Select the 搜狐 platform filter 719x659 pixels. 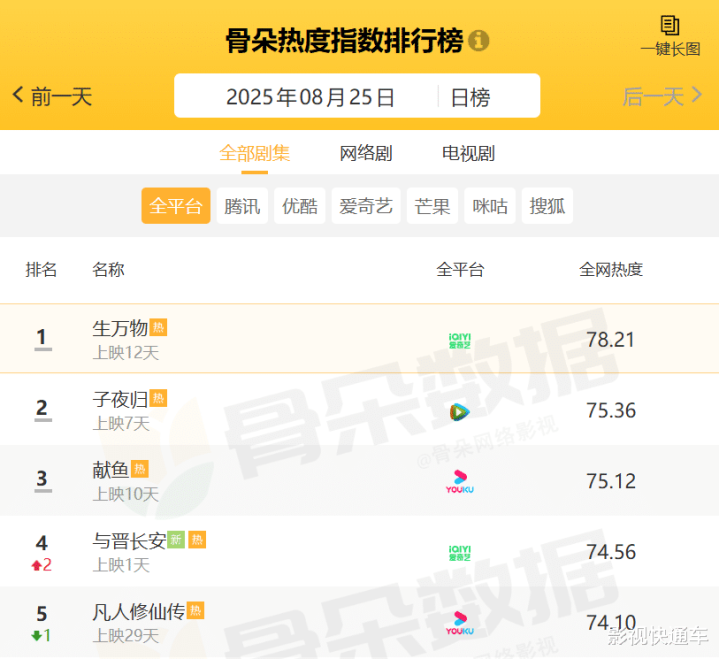pos(547,205)
